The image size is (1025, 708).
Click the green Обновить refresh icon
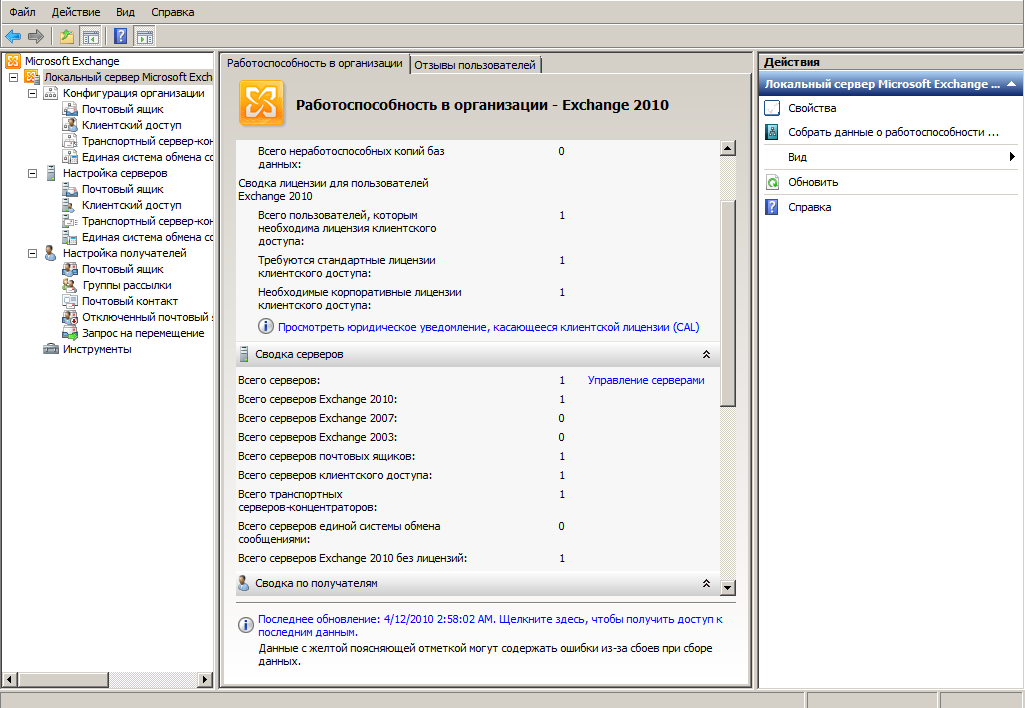click(772, 182)
